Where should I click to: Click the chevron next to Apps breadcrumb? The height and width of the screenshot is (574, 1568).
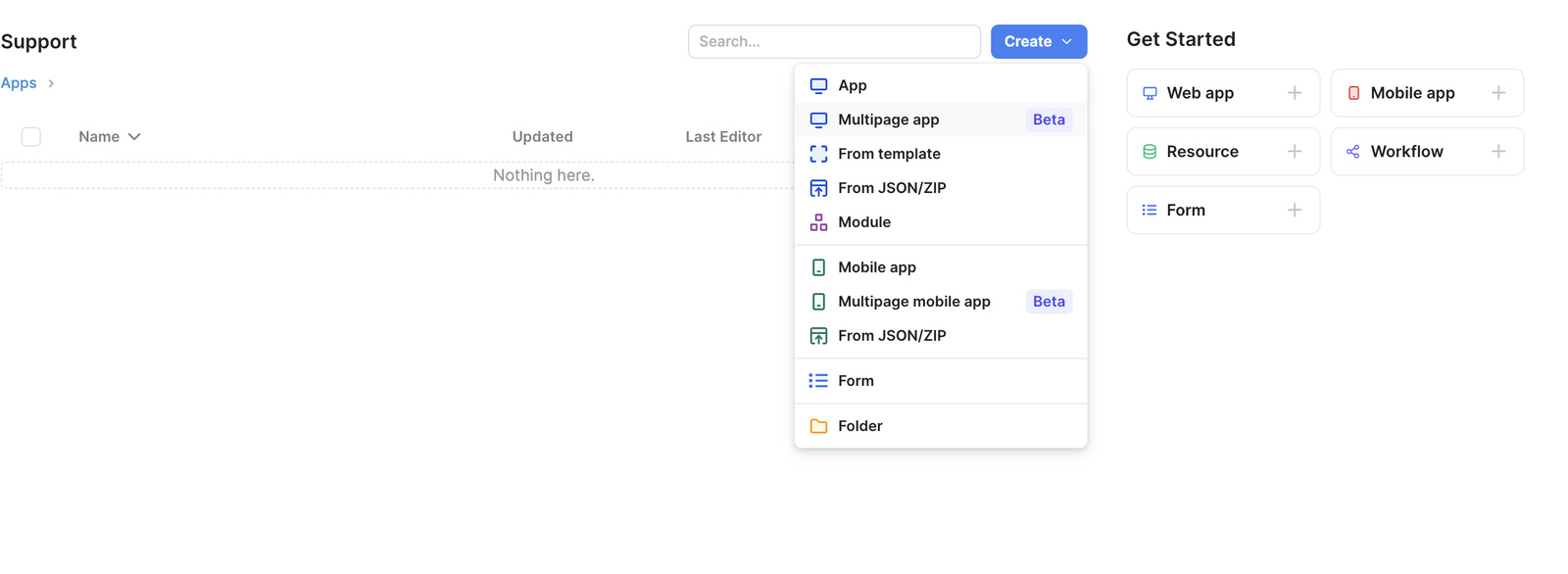pos(51,83)
